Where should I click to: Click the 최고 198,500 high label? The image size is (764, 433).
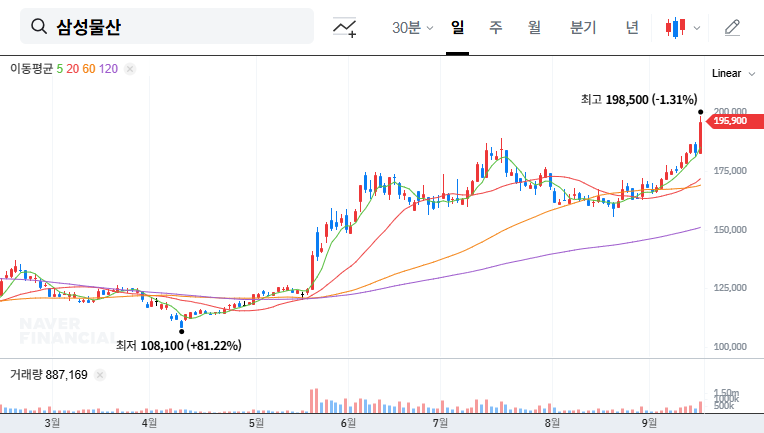639,99
